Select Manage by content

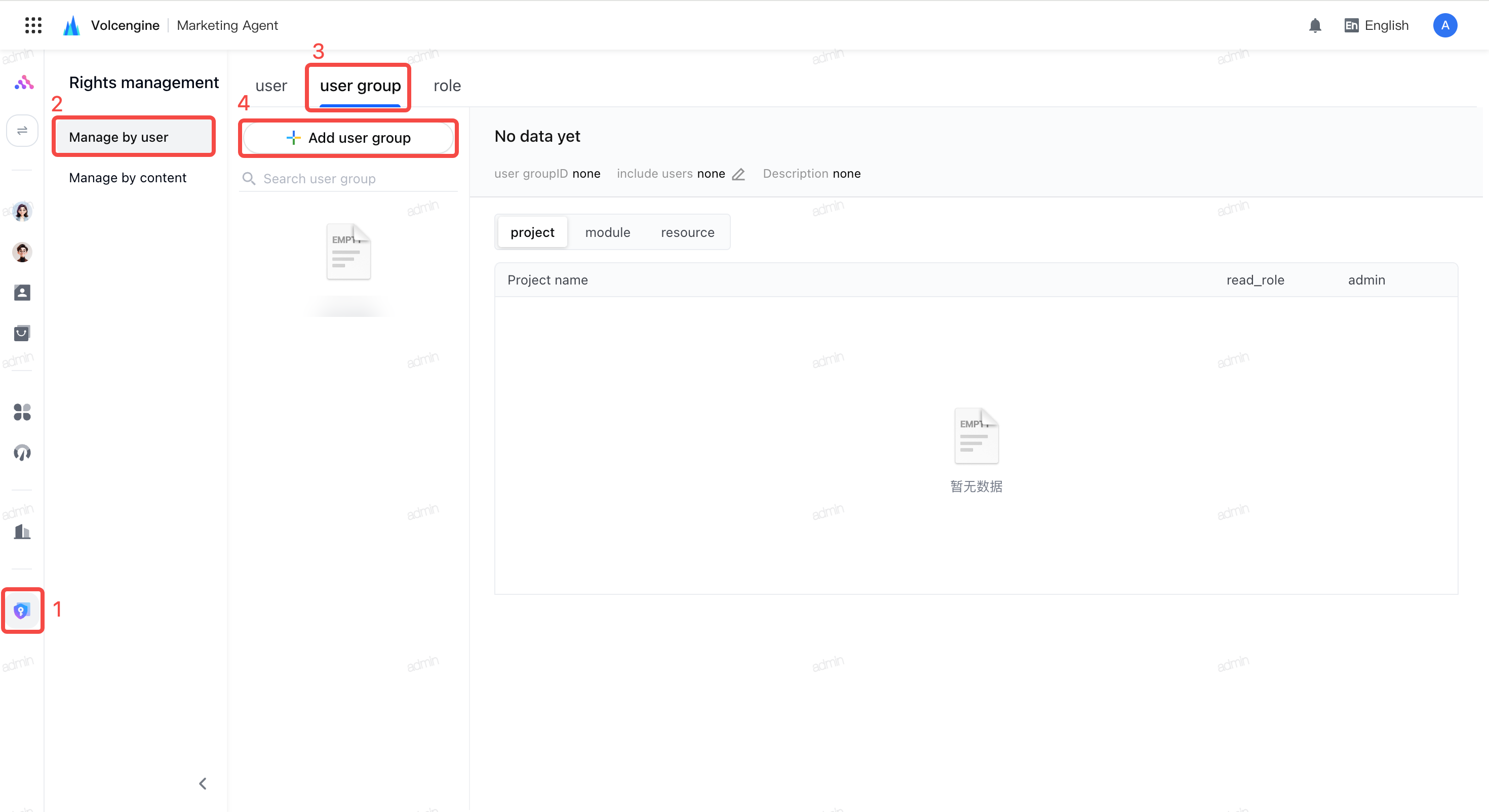pos(128,177)
